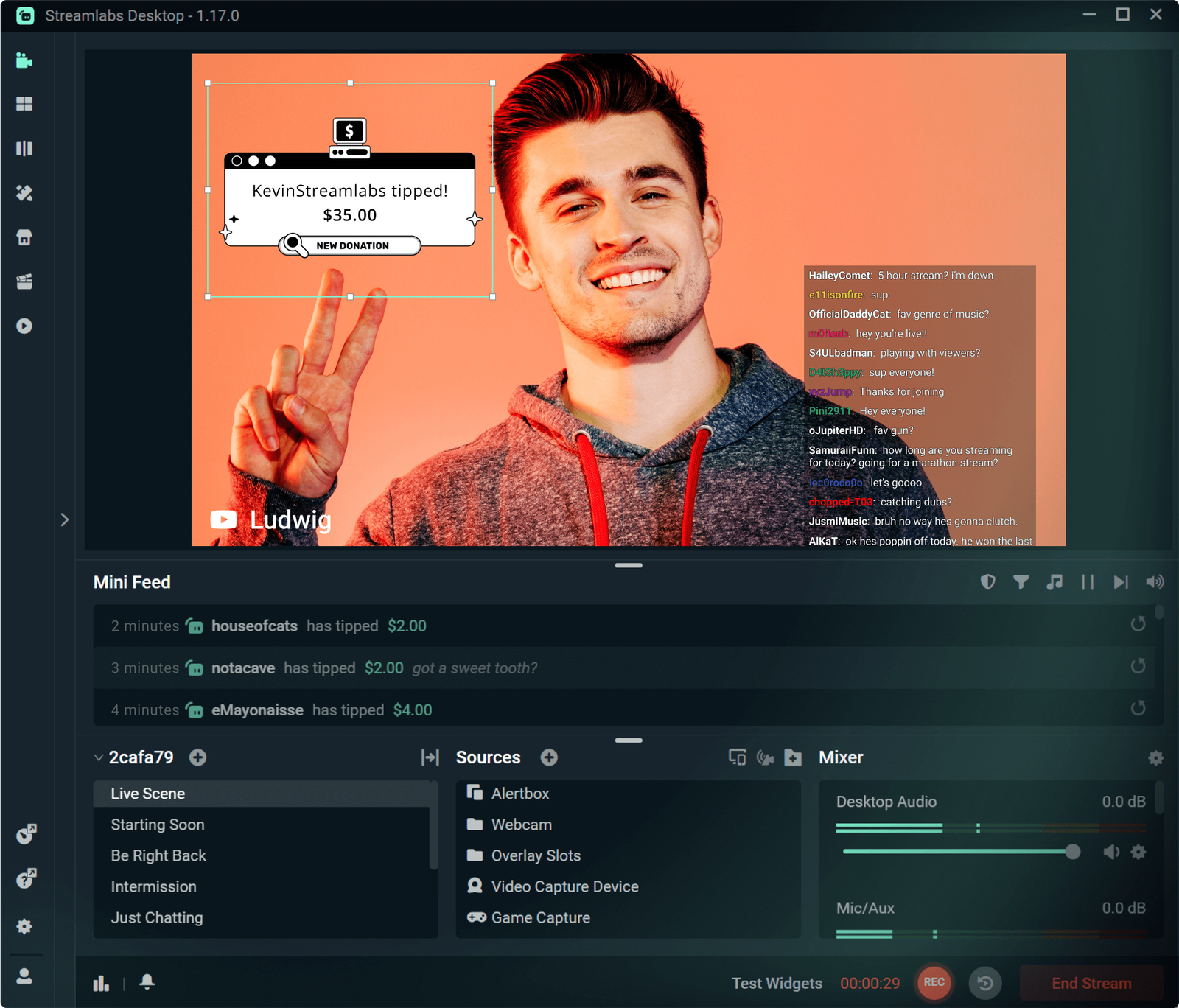Open the Editor camera icon in sidebar
Image resolution: width=1179 pixels, height=1008 pixels.
24,60
